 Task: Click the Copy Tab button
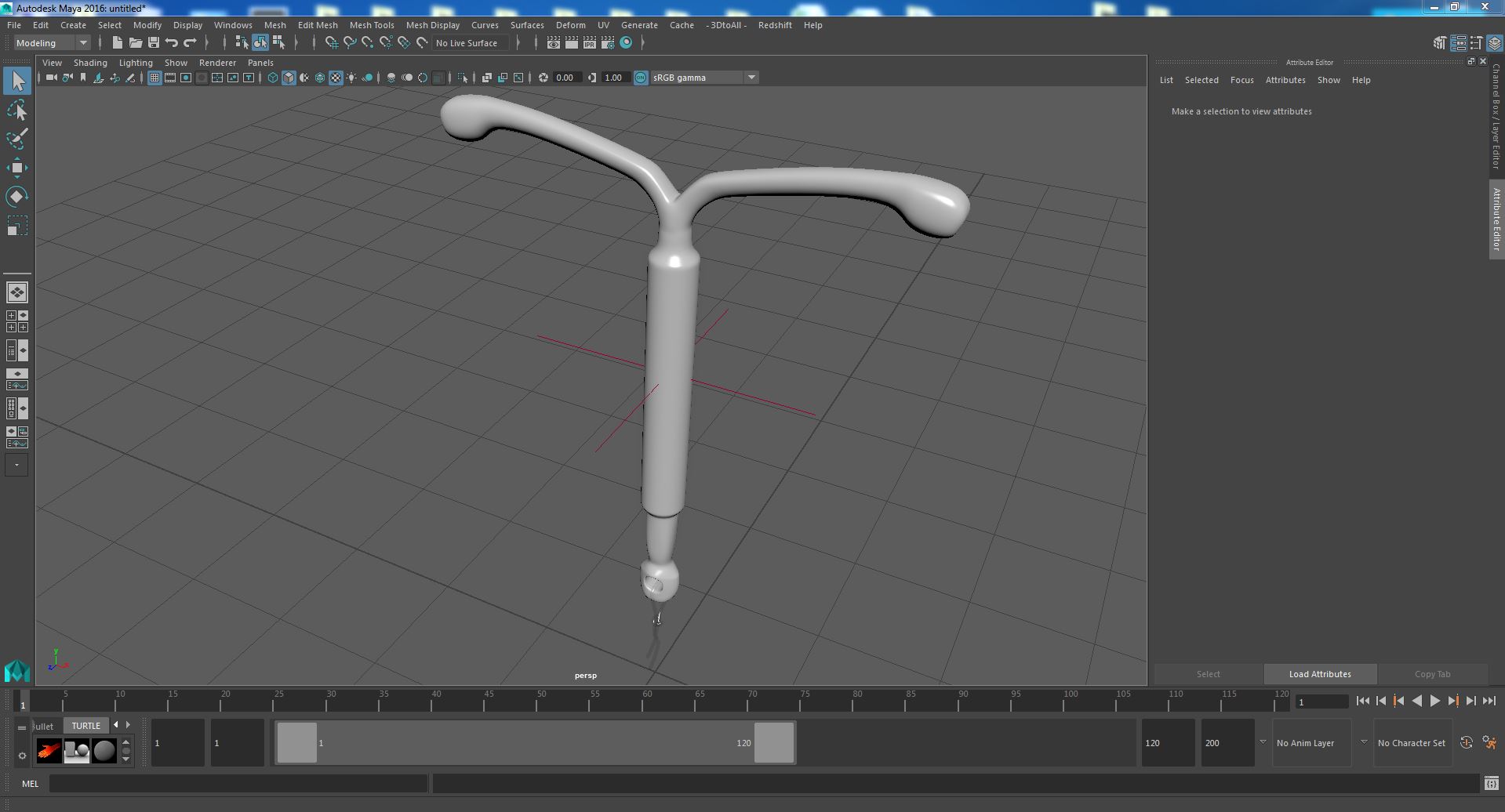pos(1432,674)
